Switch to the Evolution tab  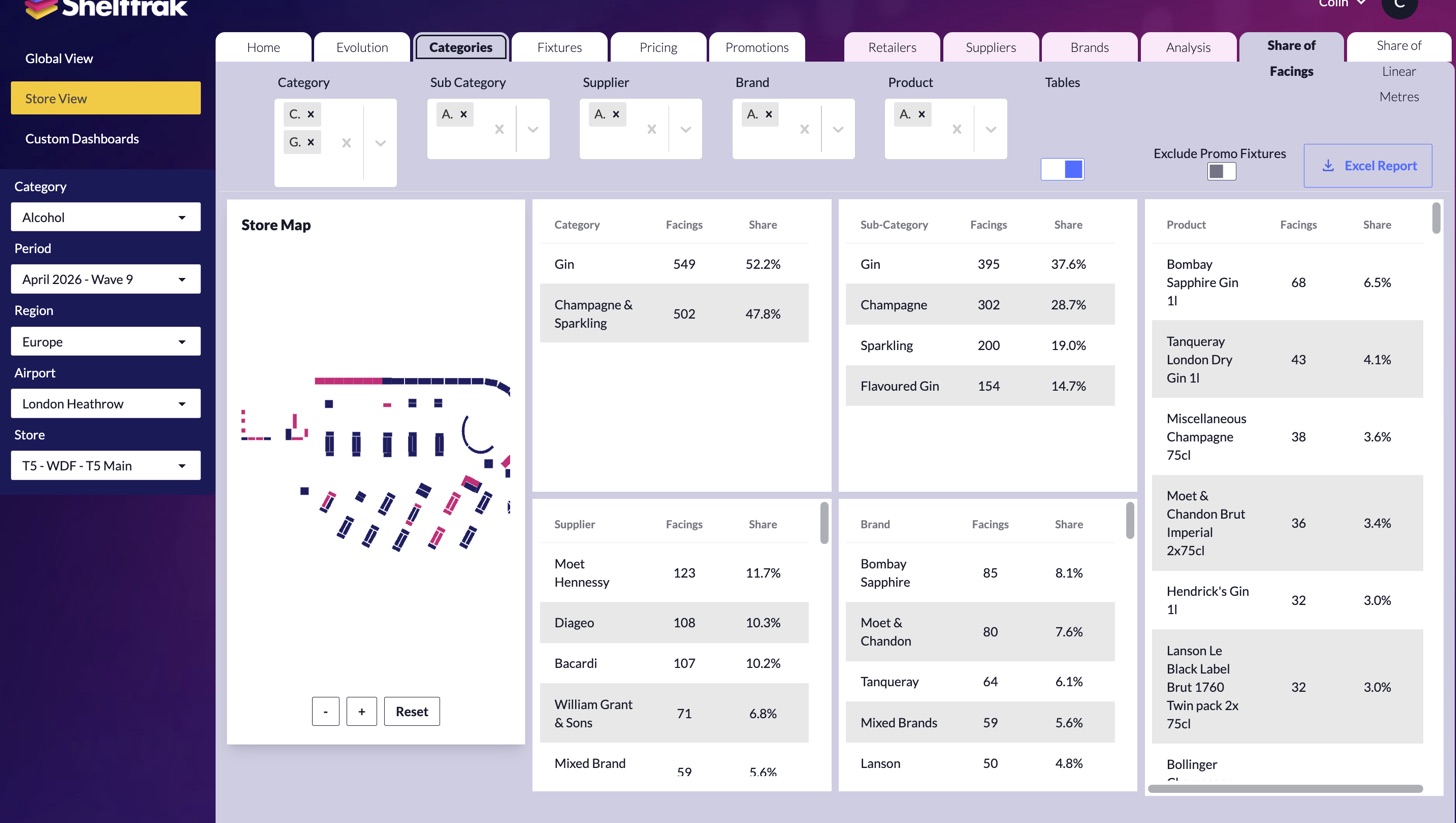point(362,47)
